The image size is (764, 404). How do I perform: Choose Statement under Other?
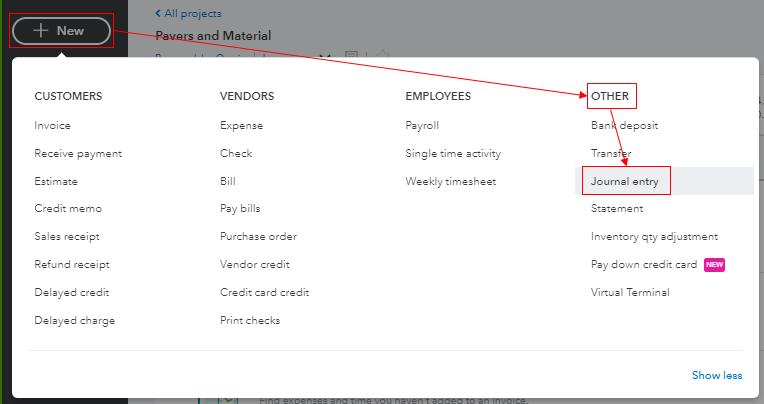(617, 209)
